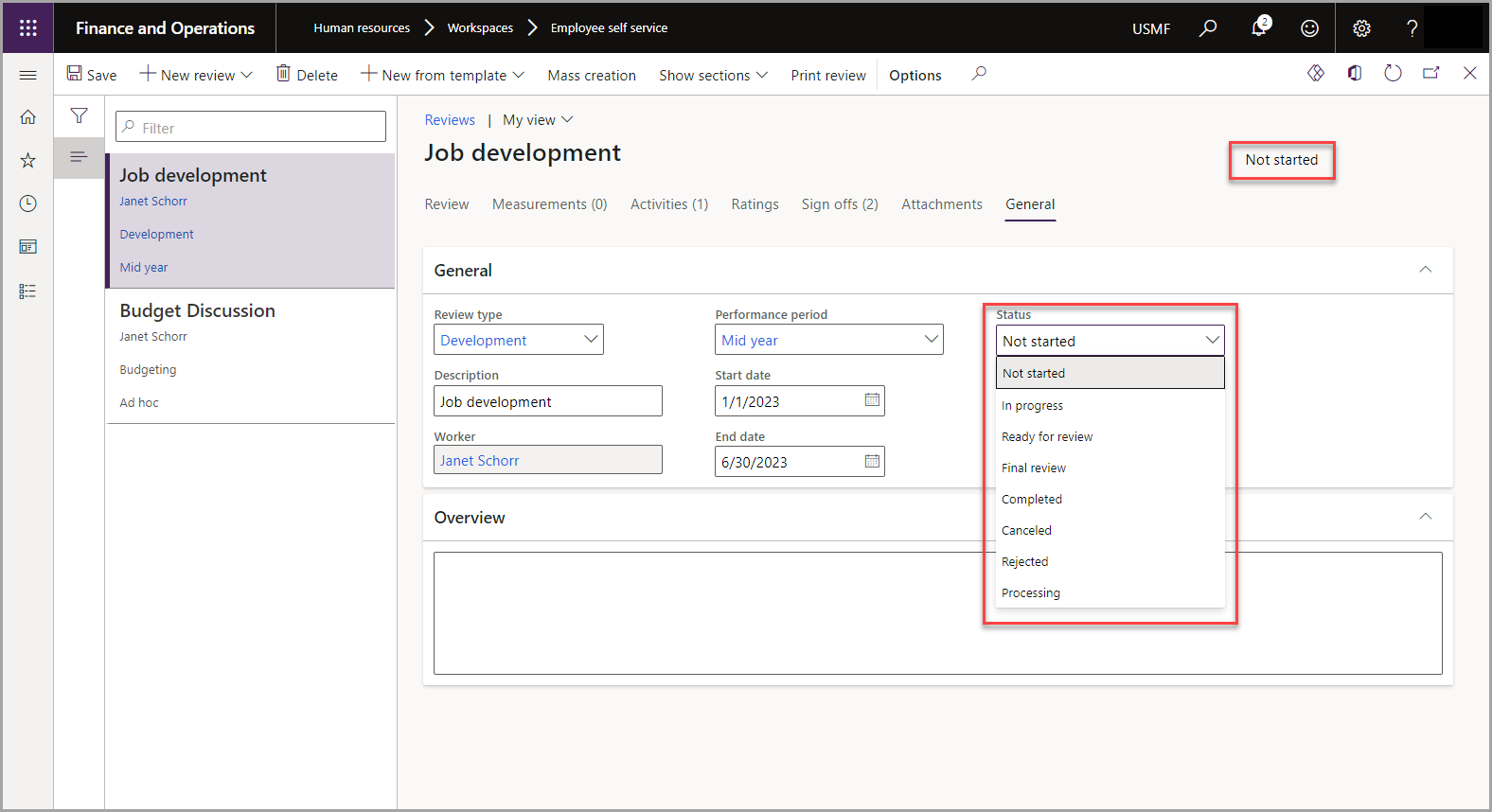Select Final review status option
The width and height of the screenshot is (1492, 812).
click(x=1110, y=468)
